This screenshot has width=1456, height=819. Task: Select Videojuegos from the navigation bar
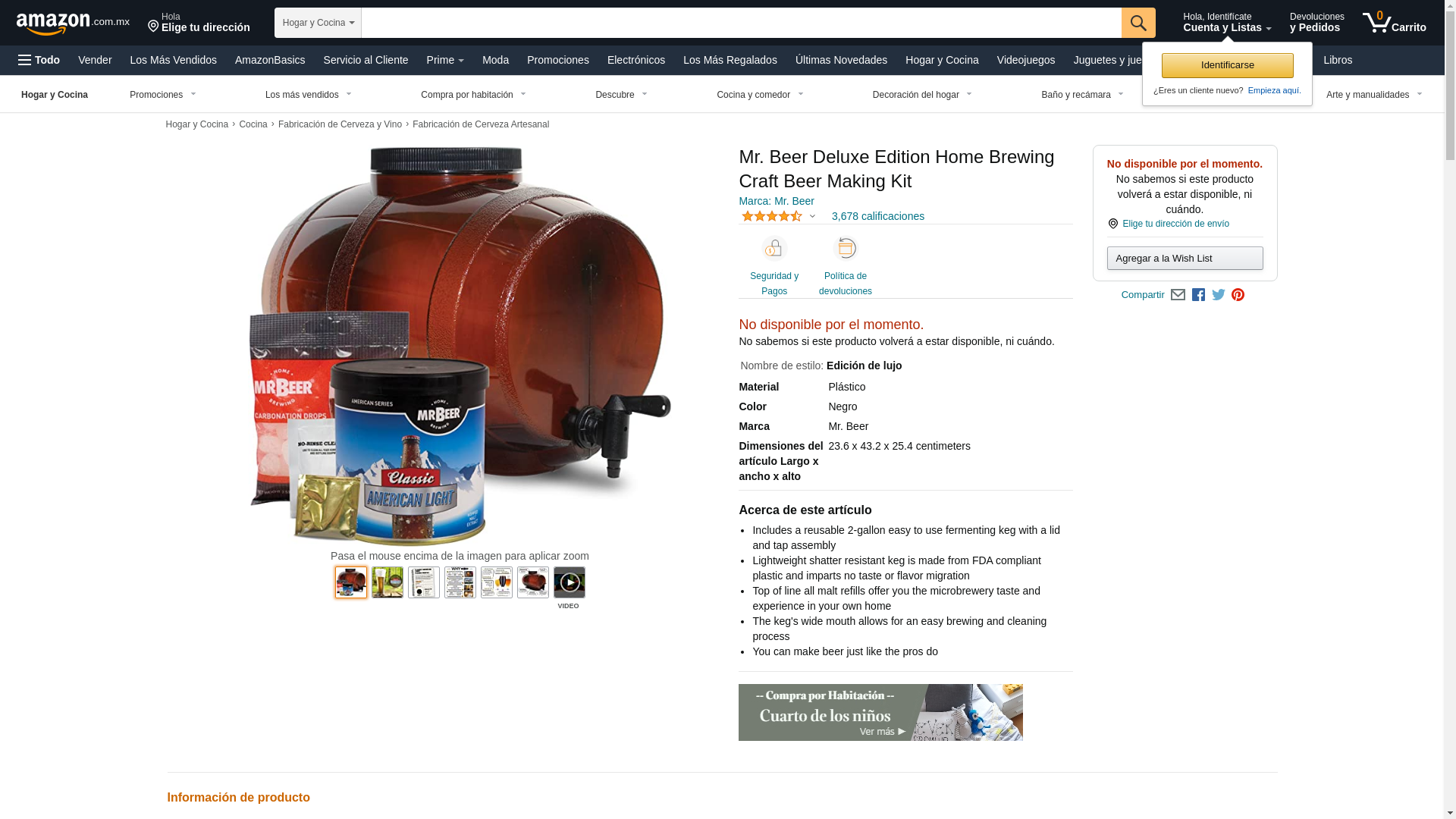(x=1026, y=60)
